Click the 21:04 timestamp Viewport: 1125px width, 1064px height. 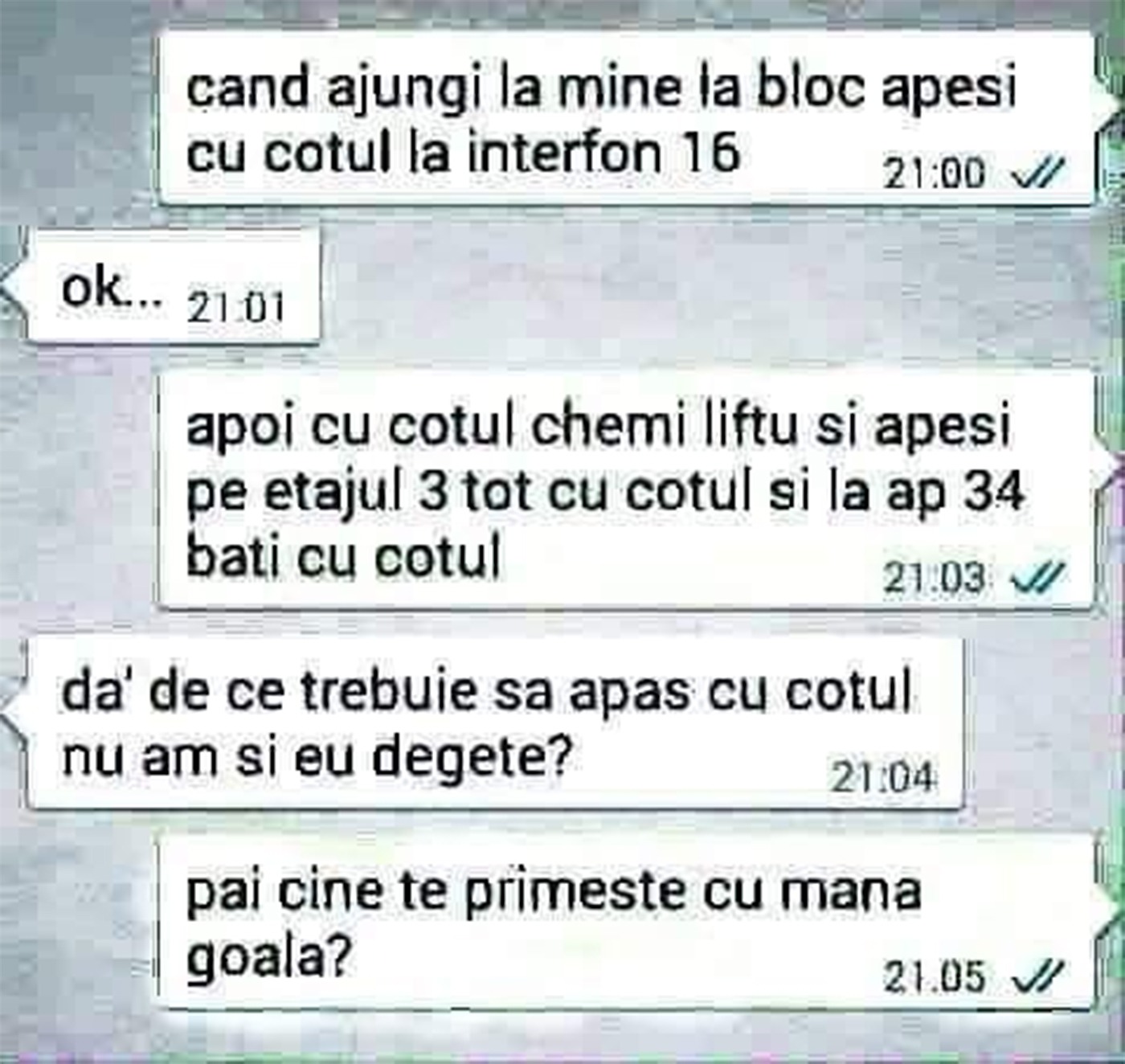884,777
